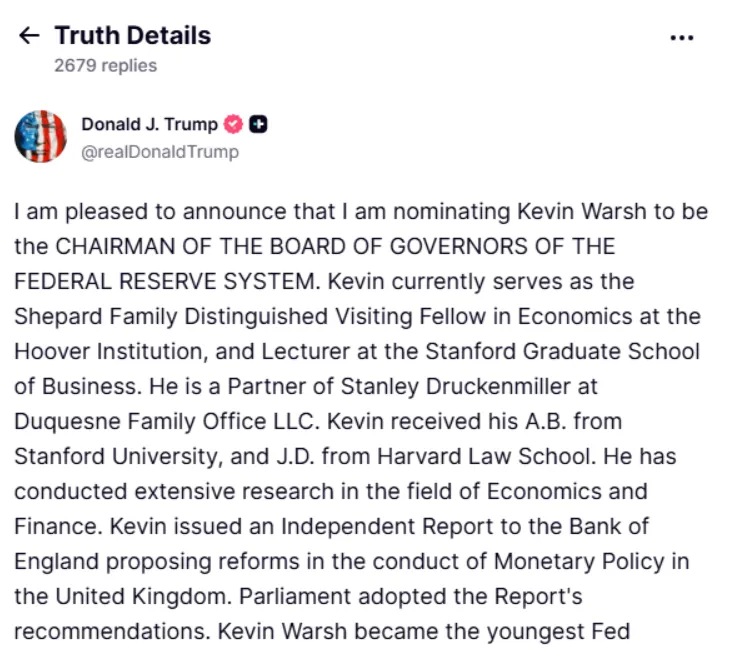Click the black plus badge beside the name
737x659 pixels.
tap(258, 125)
